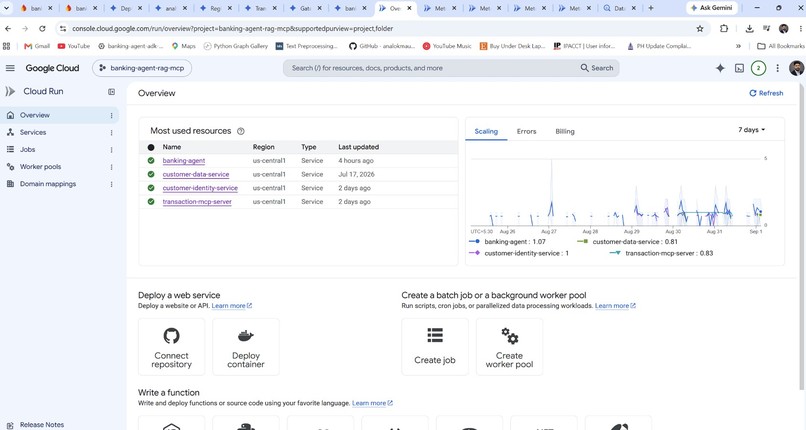Go back with the browser back arrow
Viewport: 806px width, 430px height.
tap(8, 29)
